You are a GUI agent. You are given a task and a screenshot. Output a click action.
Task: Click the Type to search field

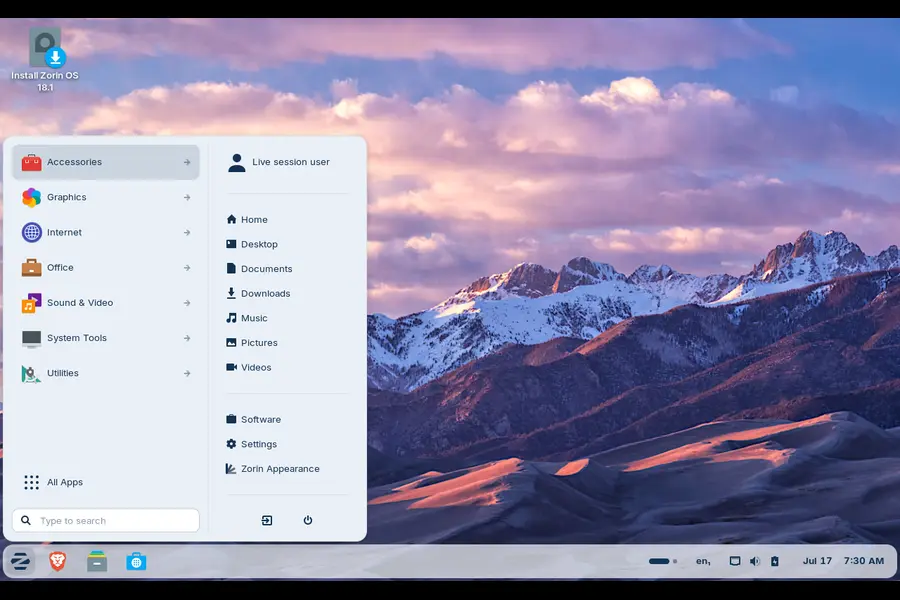tap(106, 521)
